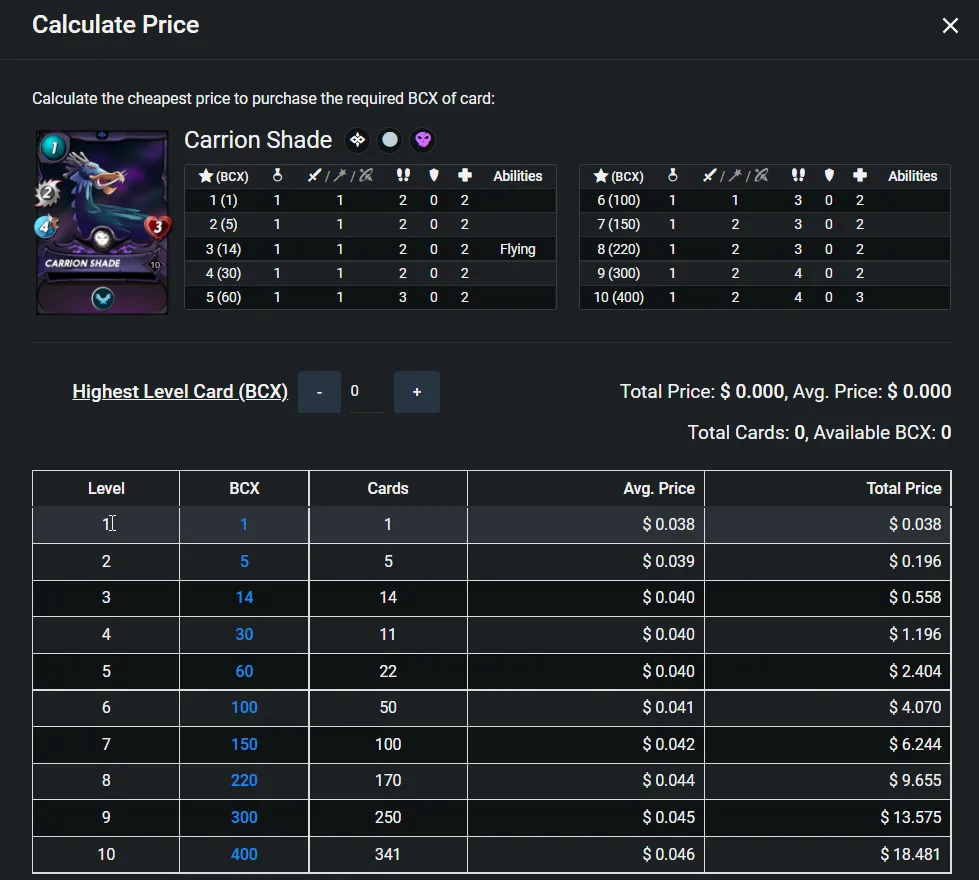Open the Highest Level Card (BCX) link
This screenshot has width=979, height=880.
pyautogui.click(x=180, y=392)
